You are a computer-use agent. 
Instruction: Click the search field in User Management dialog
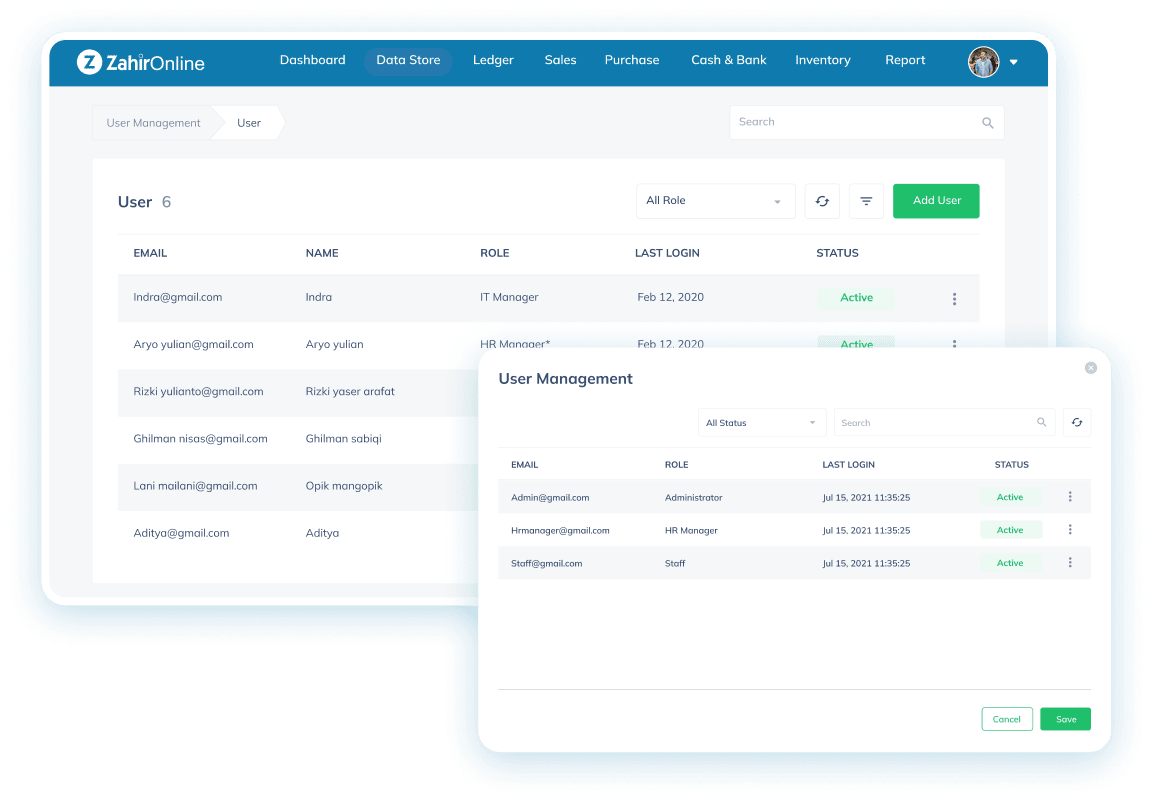(935, 423)
